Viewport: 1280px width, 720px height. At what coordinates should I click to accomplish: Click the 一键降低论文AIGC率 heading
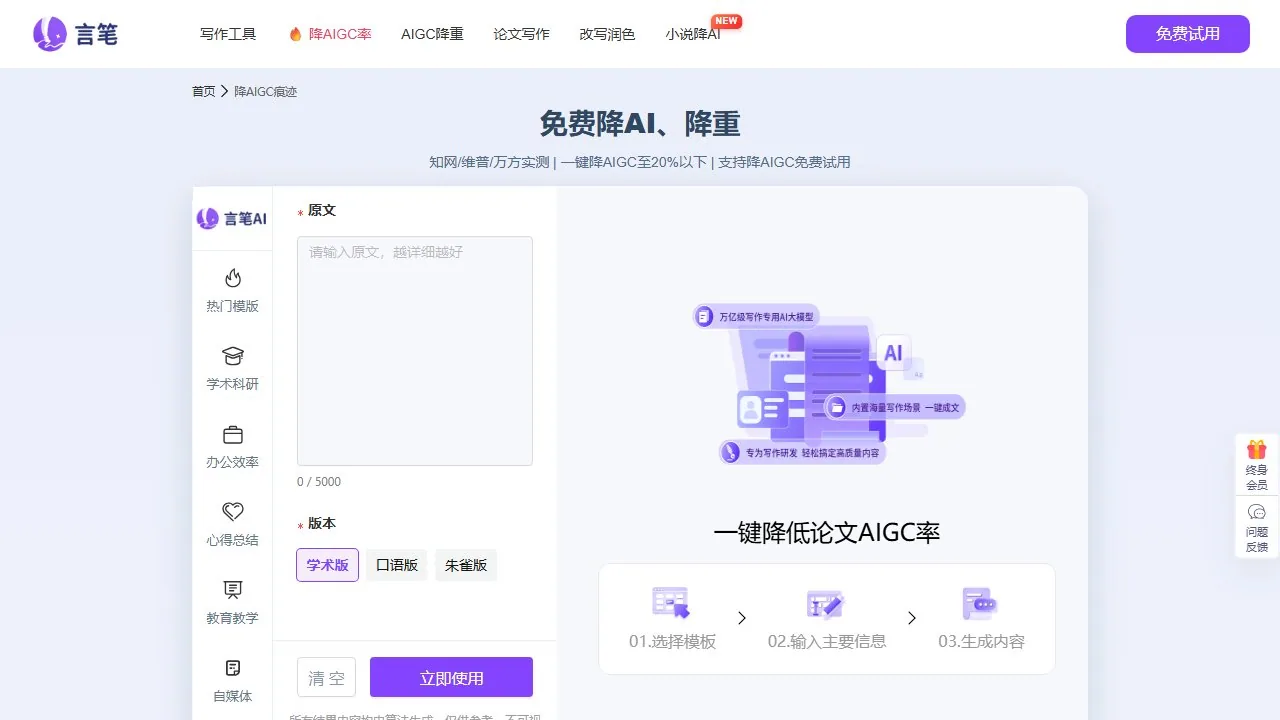827,532
